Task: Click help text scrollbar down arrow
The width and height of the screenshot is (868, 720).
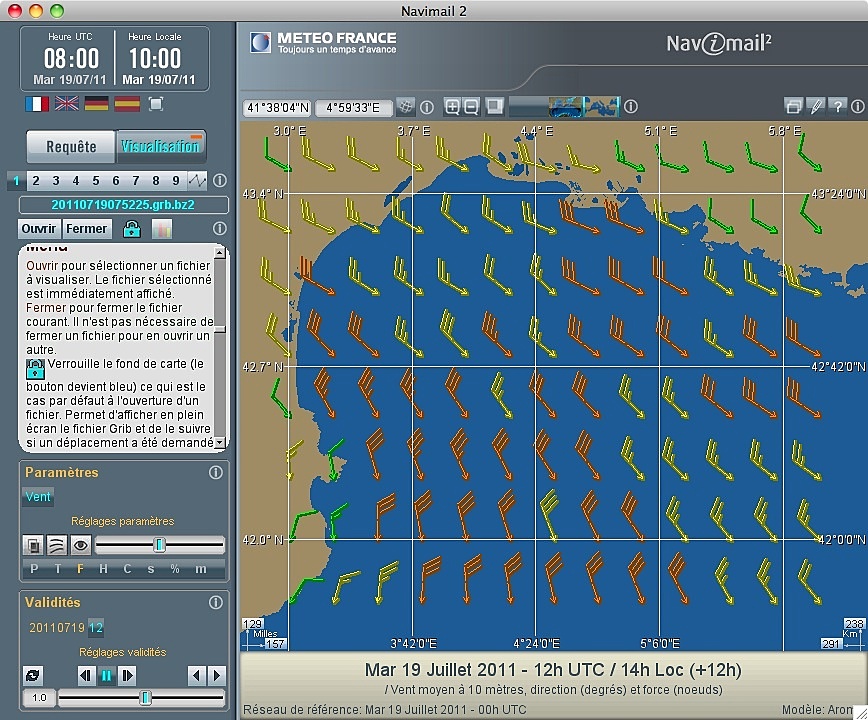Action: point(220,442)
